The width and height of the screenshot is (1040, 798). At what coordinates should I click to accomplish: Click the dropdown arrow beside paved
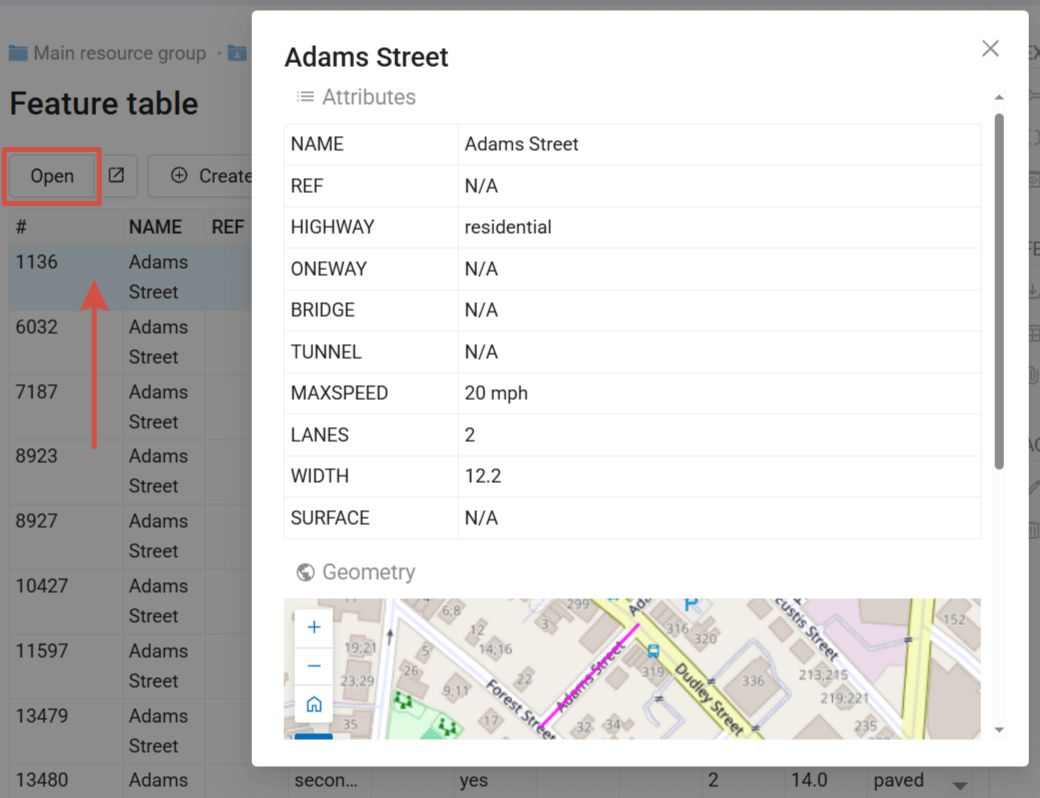960,784
